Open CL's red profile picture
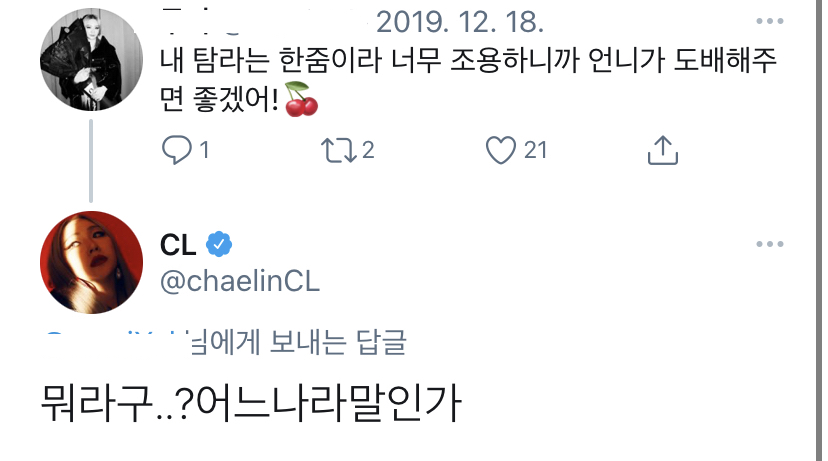The width and height of the screenshot is (828, 461). click(91, 261)
